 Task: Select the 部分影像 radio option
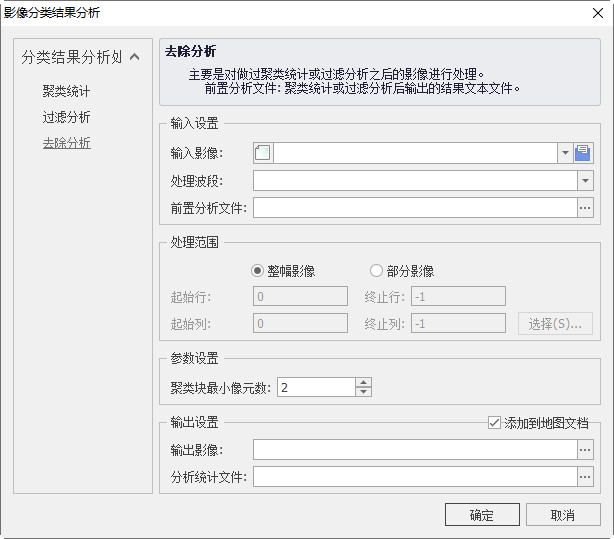tap(376, 270)
